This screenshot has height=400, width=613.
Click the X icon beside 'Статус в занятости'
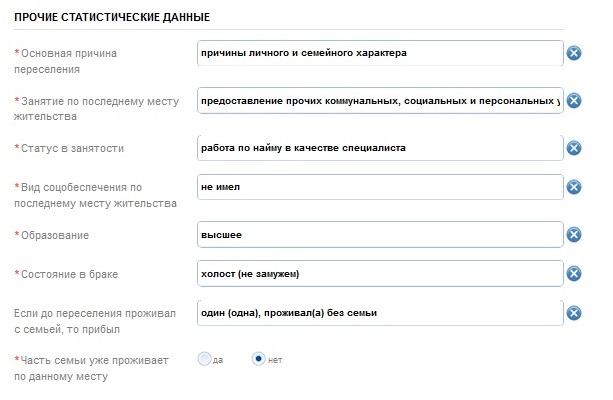(574, 148)
